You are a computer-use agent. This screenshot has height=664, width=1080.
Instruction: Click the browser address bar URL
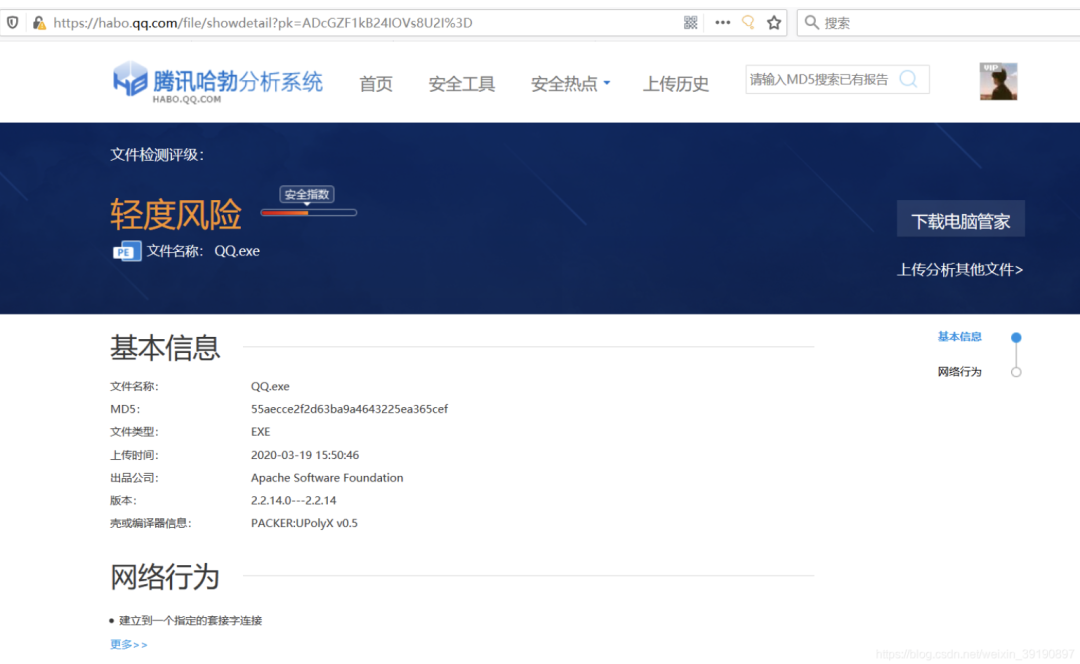point(262,23)
